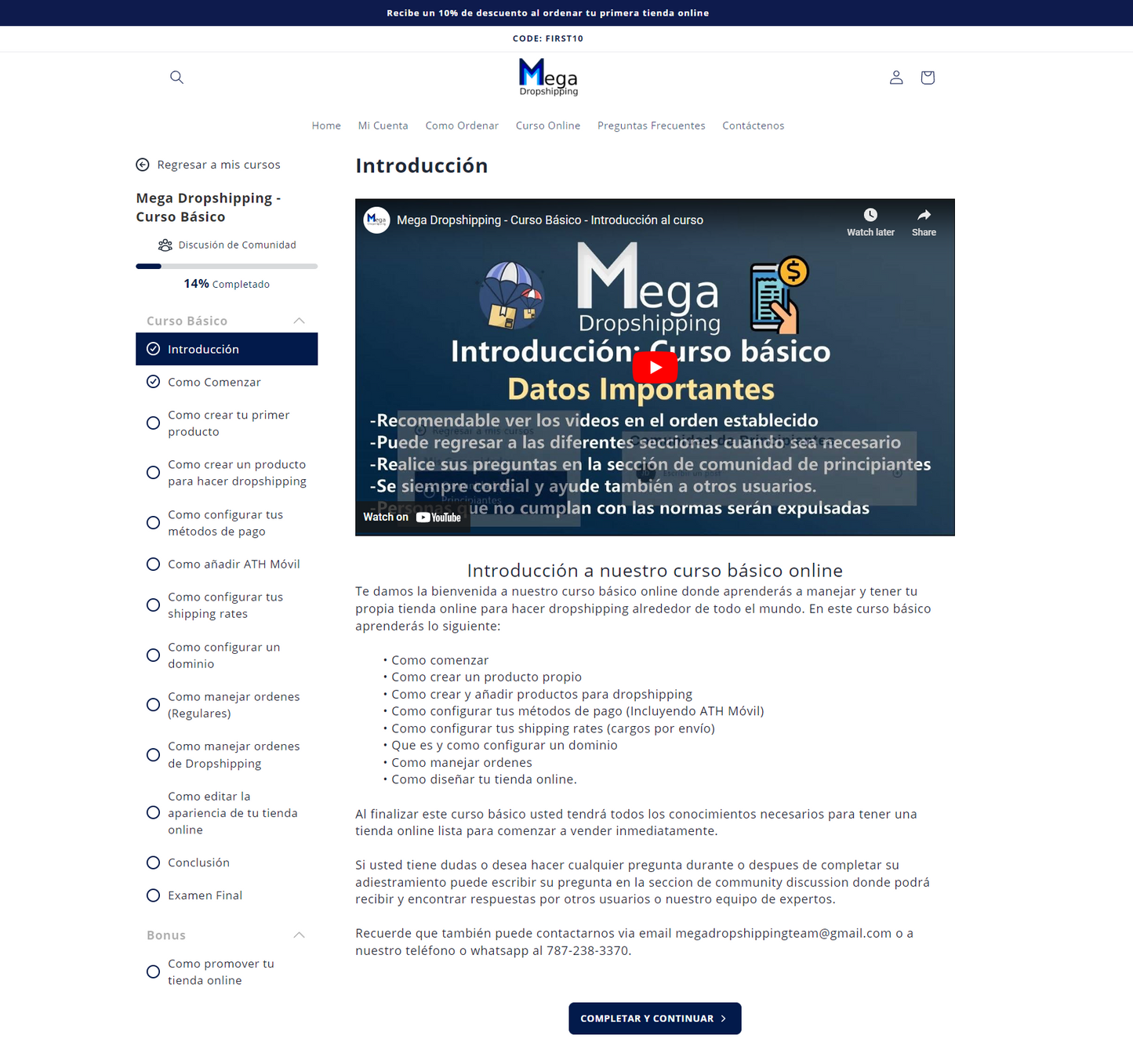Click the back arrow circle icon
1133x1064 pixels.
[x=143, y=165]
